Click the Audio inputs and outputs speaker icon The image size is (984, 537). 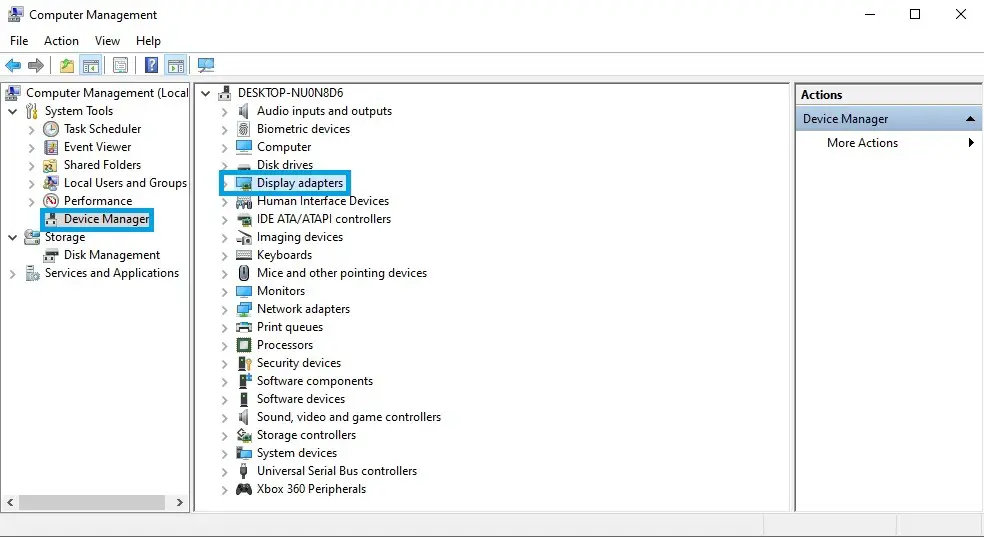[243, 111]
